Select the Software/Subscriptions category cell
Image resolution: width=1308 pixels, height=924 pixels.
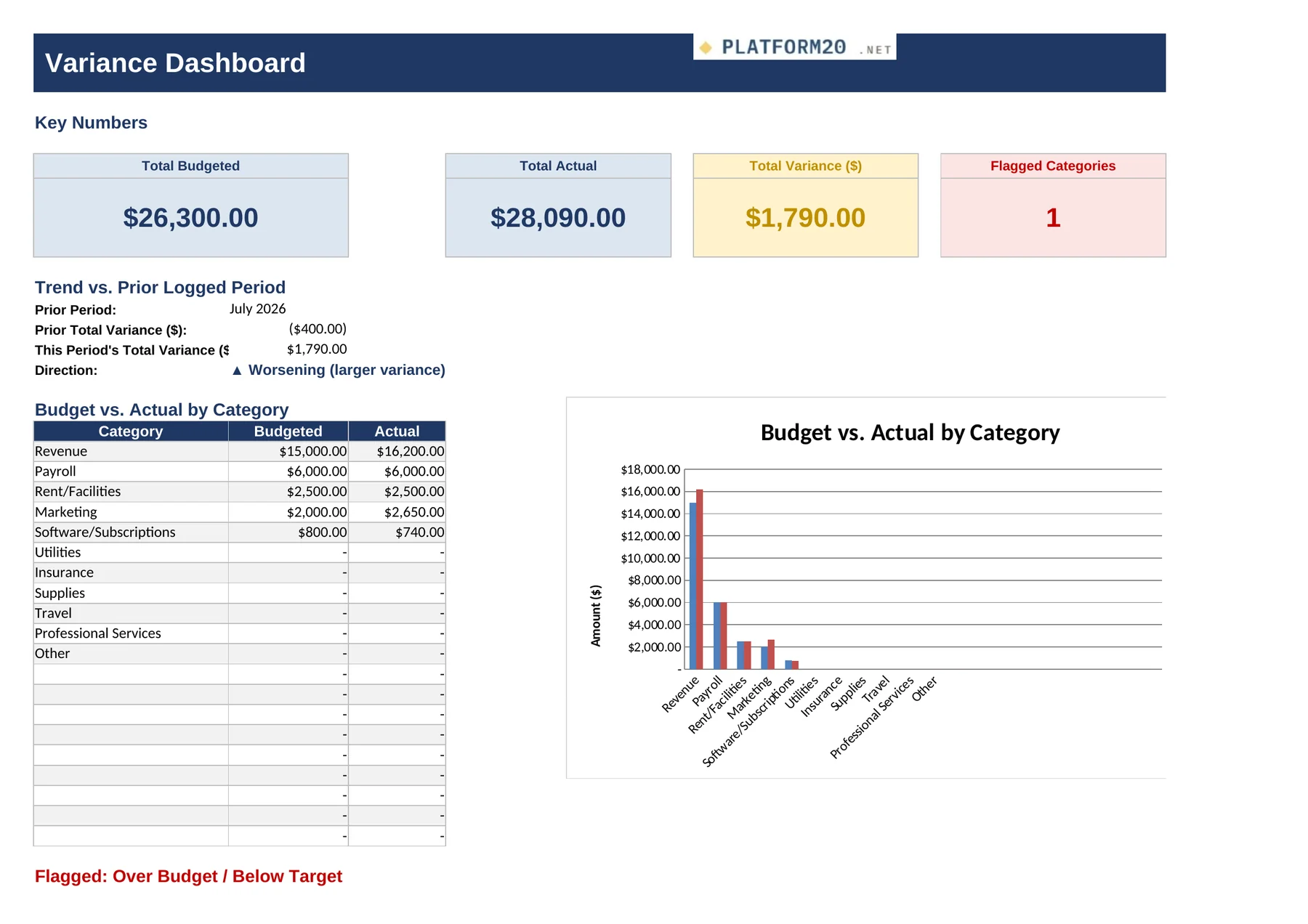pos(131,532)
